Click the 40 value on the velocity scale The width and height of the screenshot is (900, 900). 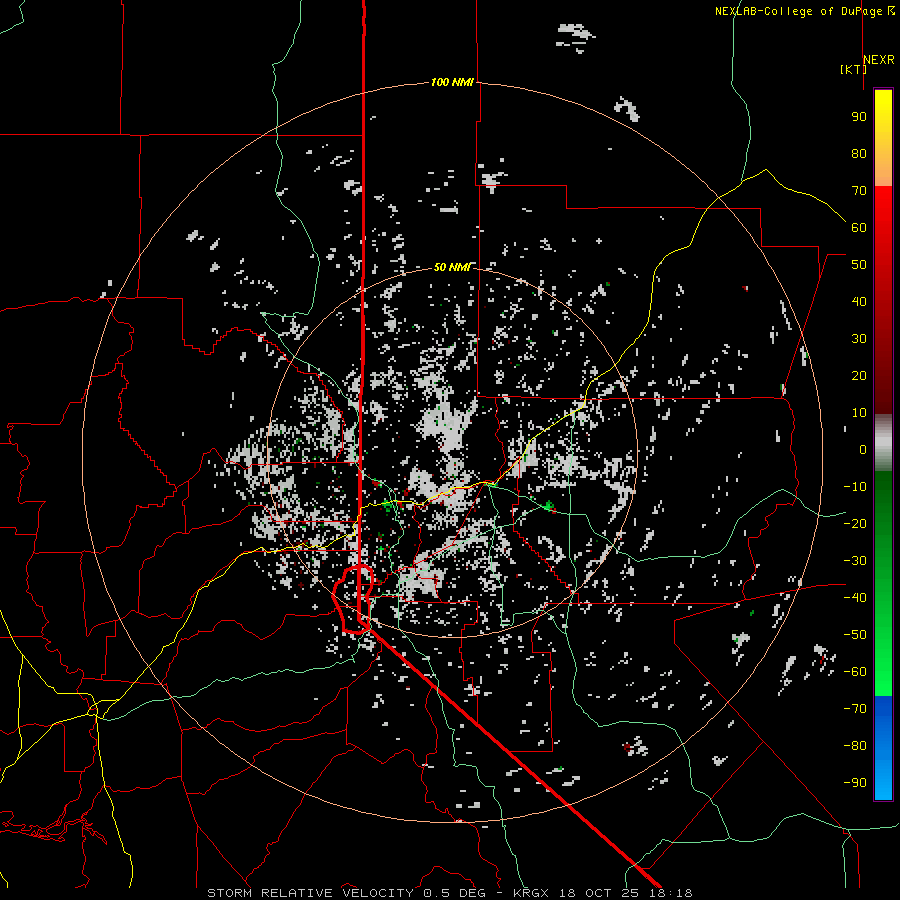tap(859, 301)
